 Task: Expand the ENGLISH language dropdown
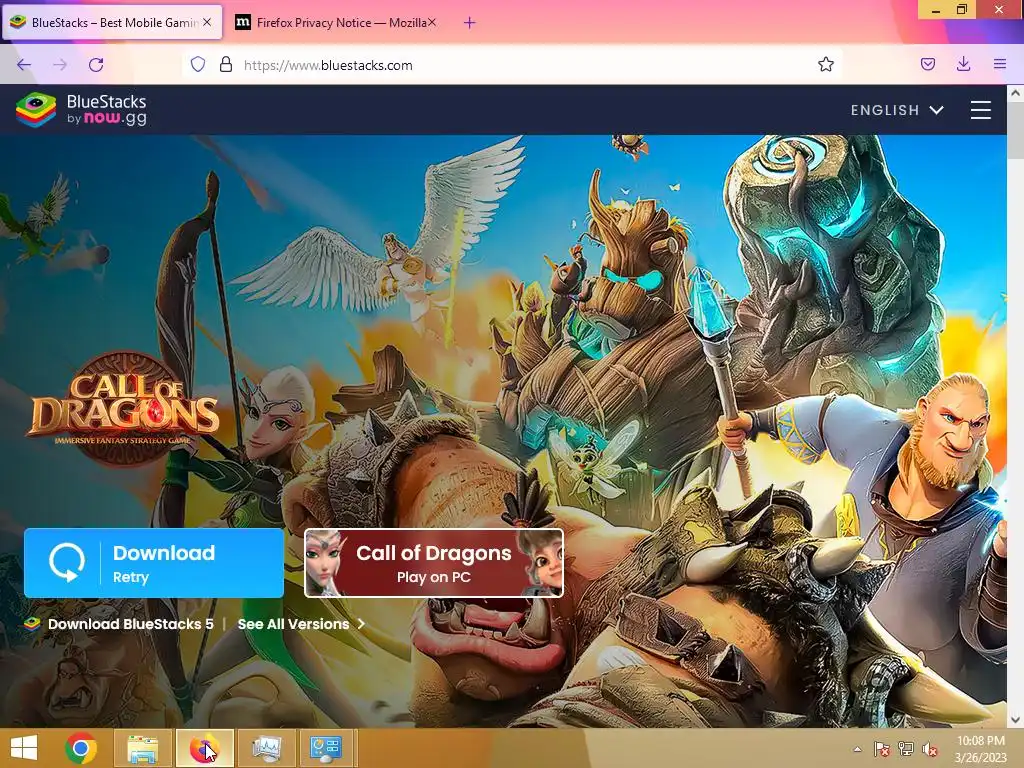[x=897, y=110]
